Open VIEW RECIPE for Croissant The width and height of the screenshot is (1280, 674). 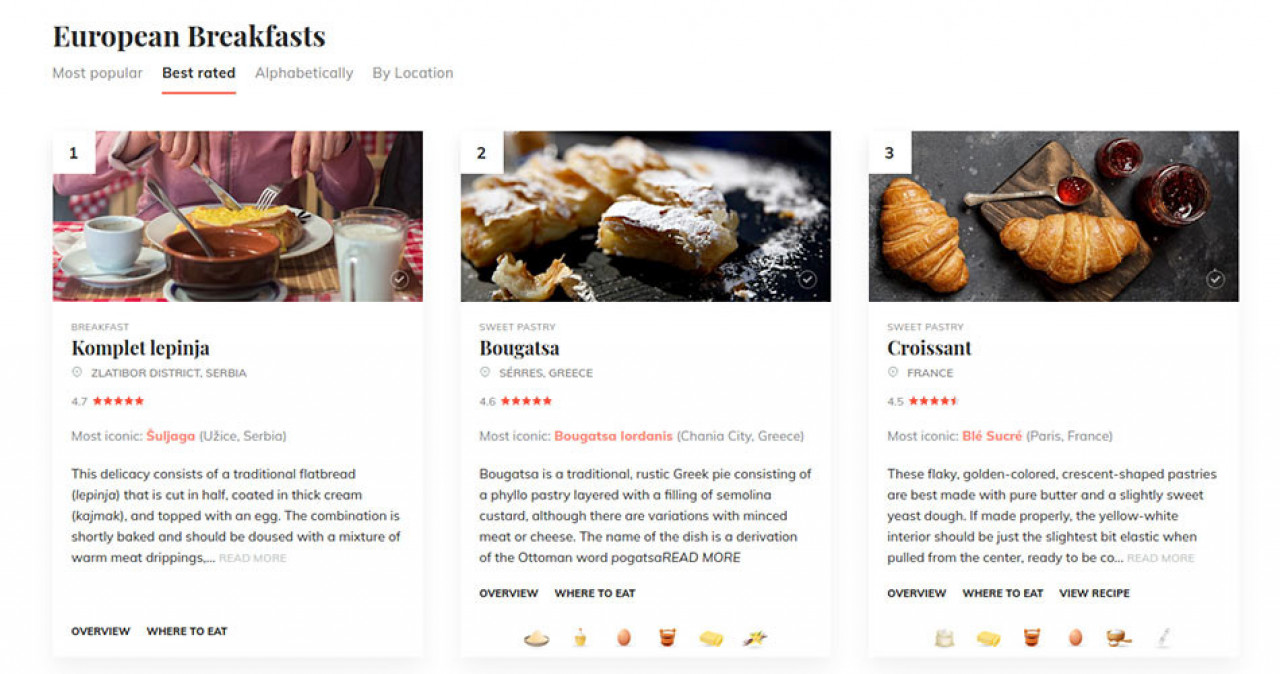click(1094, 593)
